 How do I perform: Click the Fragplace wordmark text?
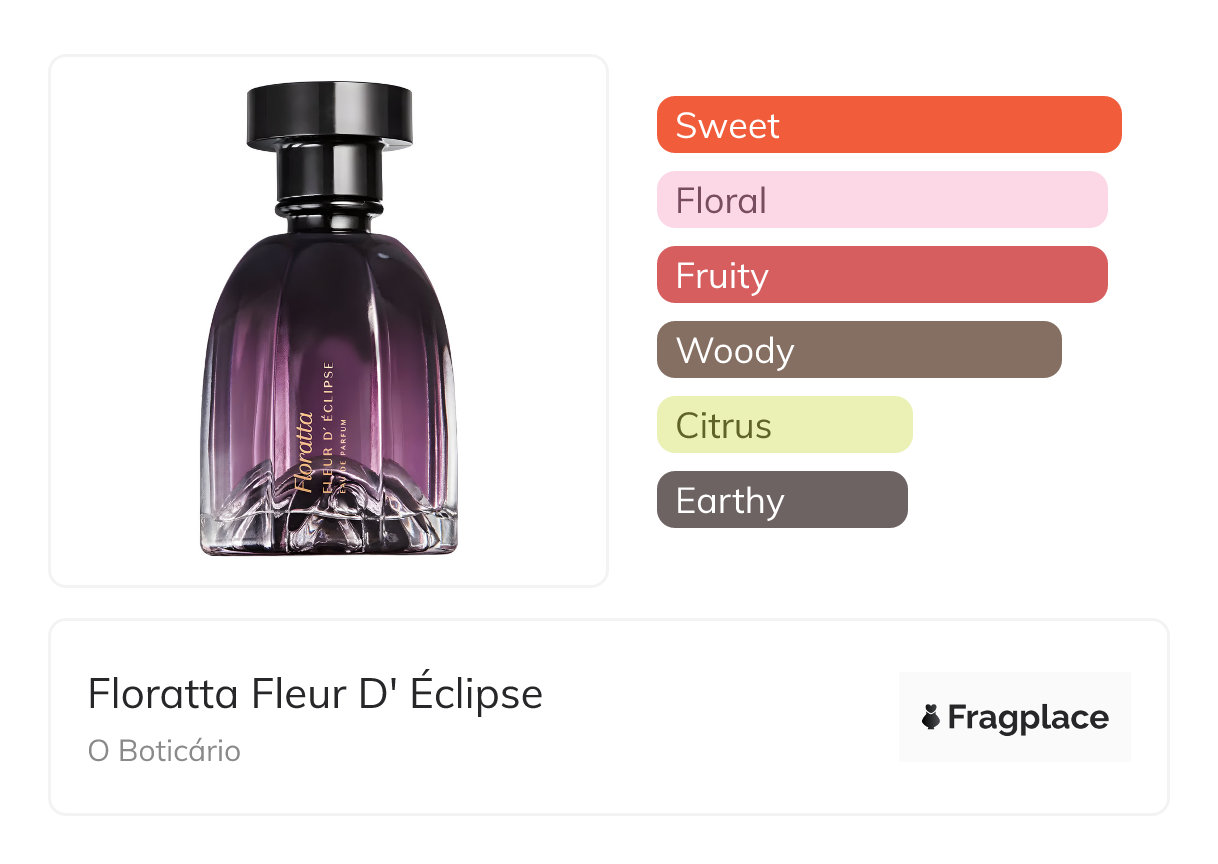point(1028,718)
